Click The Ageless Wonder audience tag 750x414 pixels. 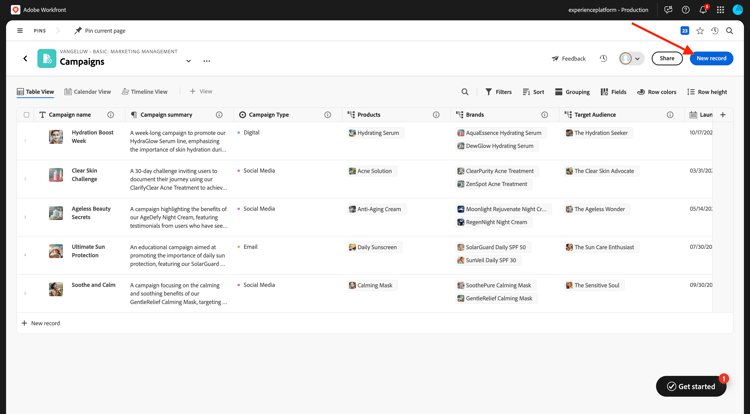click(596, 209)
